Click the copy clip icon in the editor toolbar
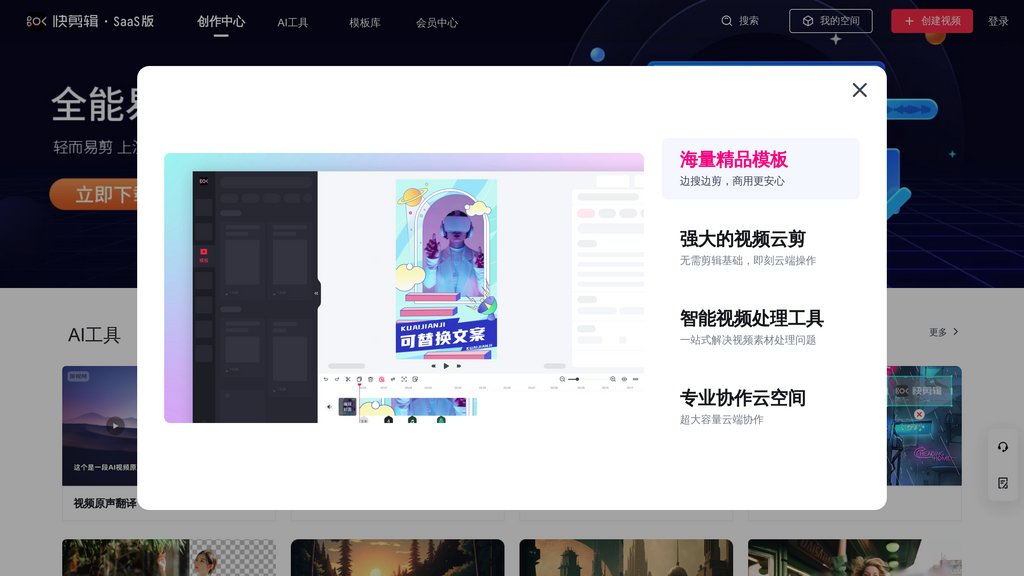1024x576 pixels. click(358, 380)
